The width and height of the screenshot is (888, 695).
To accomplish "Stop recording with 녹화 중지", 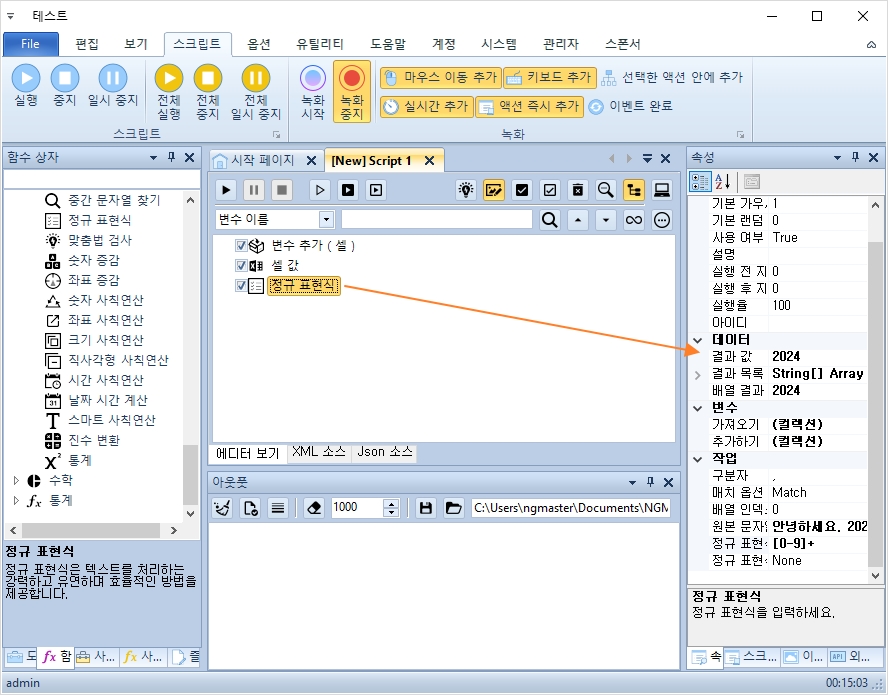I will click(352, 92).
